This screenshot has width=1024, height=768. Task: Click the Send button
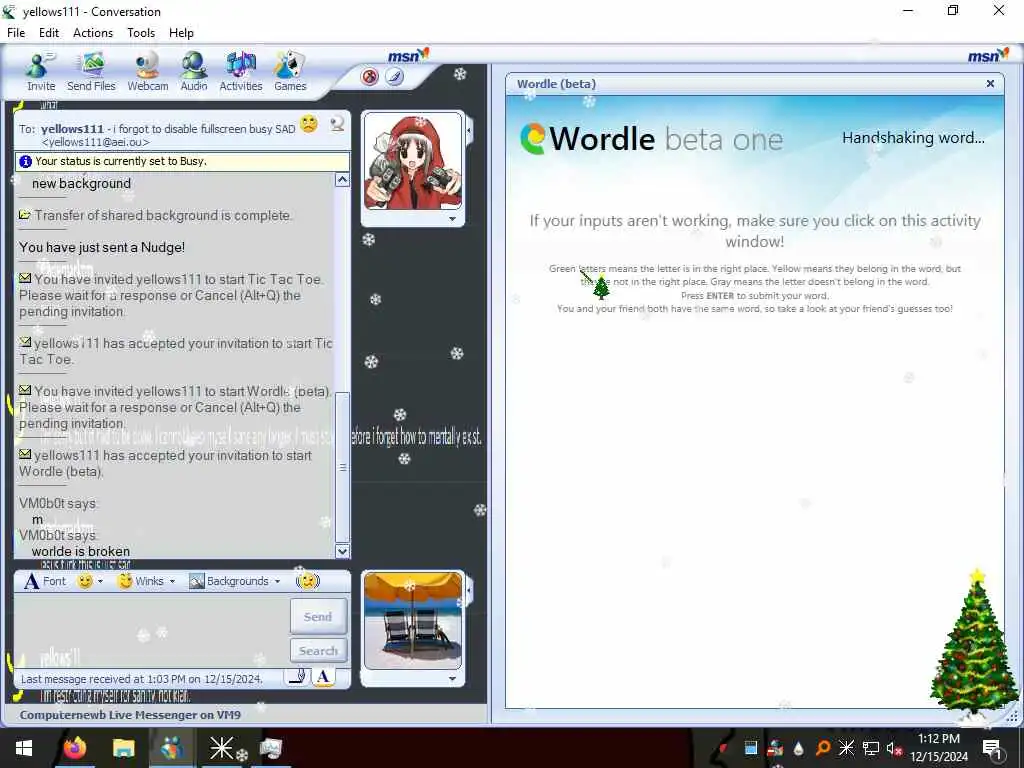(318, 616)
